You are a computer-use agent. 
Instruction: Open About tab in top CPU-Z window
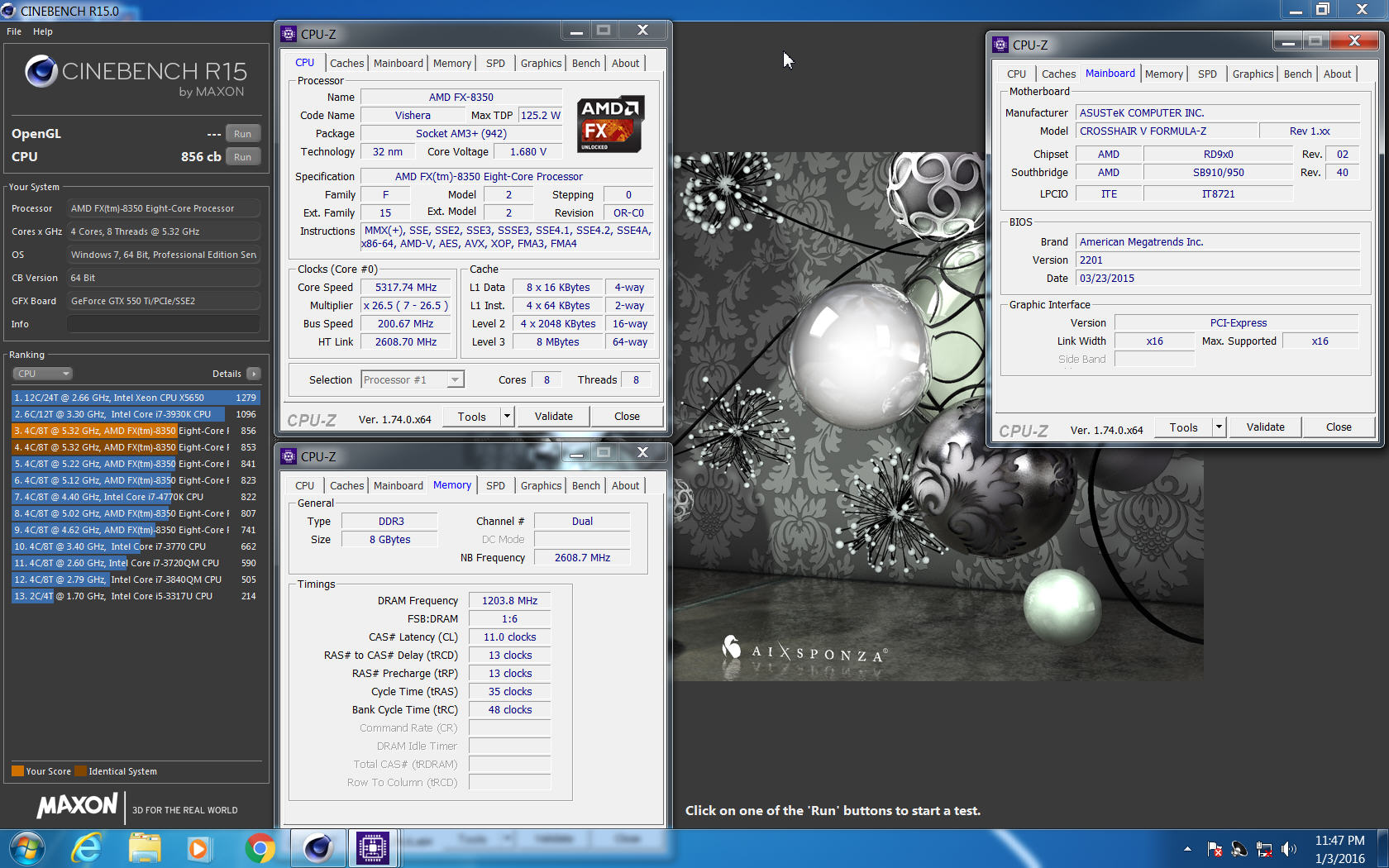pos(626,63)
